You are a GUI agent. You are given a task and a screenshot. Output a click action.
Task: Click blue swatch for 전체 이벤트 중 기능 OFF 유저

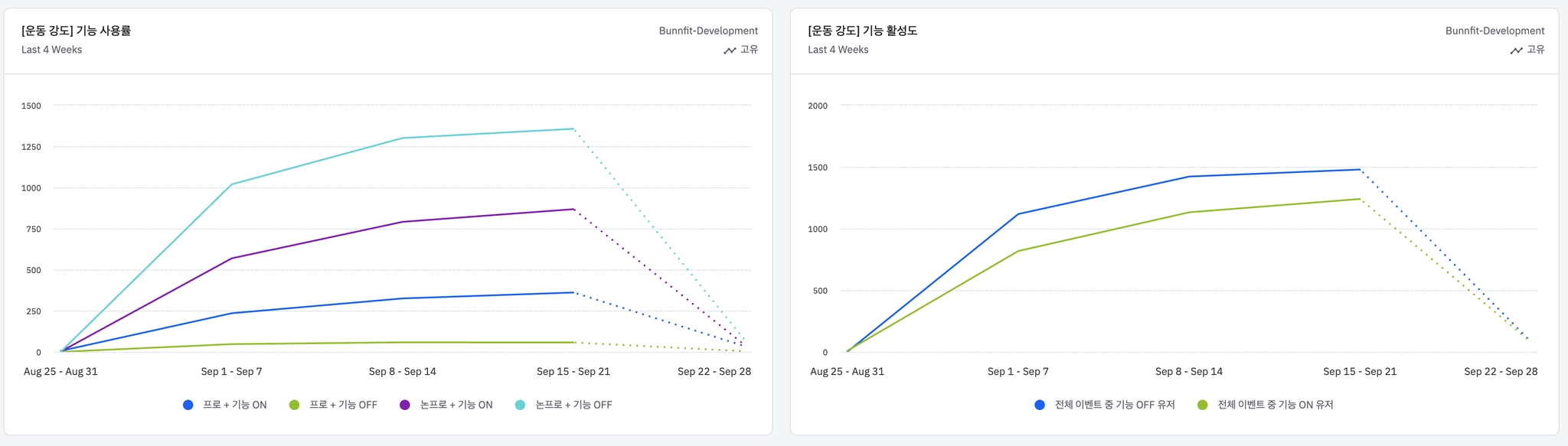point(1040,405)
